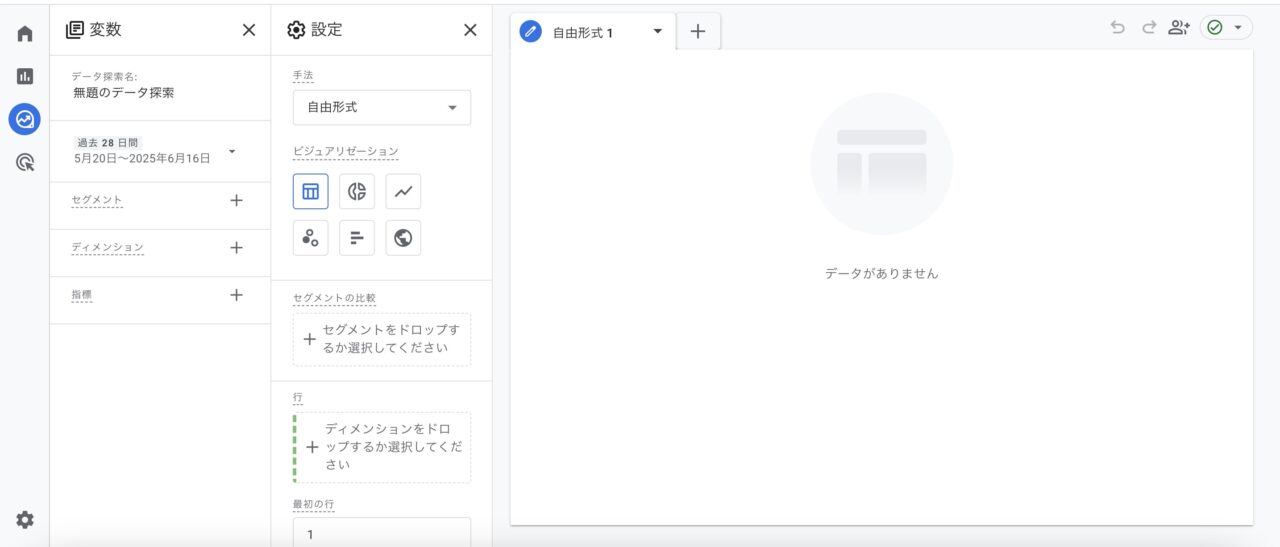Edit exploration name 無題のデータ探索
The height and width of the screenshot is (547, 1280).
123,93
